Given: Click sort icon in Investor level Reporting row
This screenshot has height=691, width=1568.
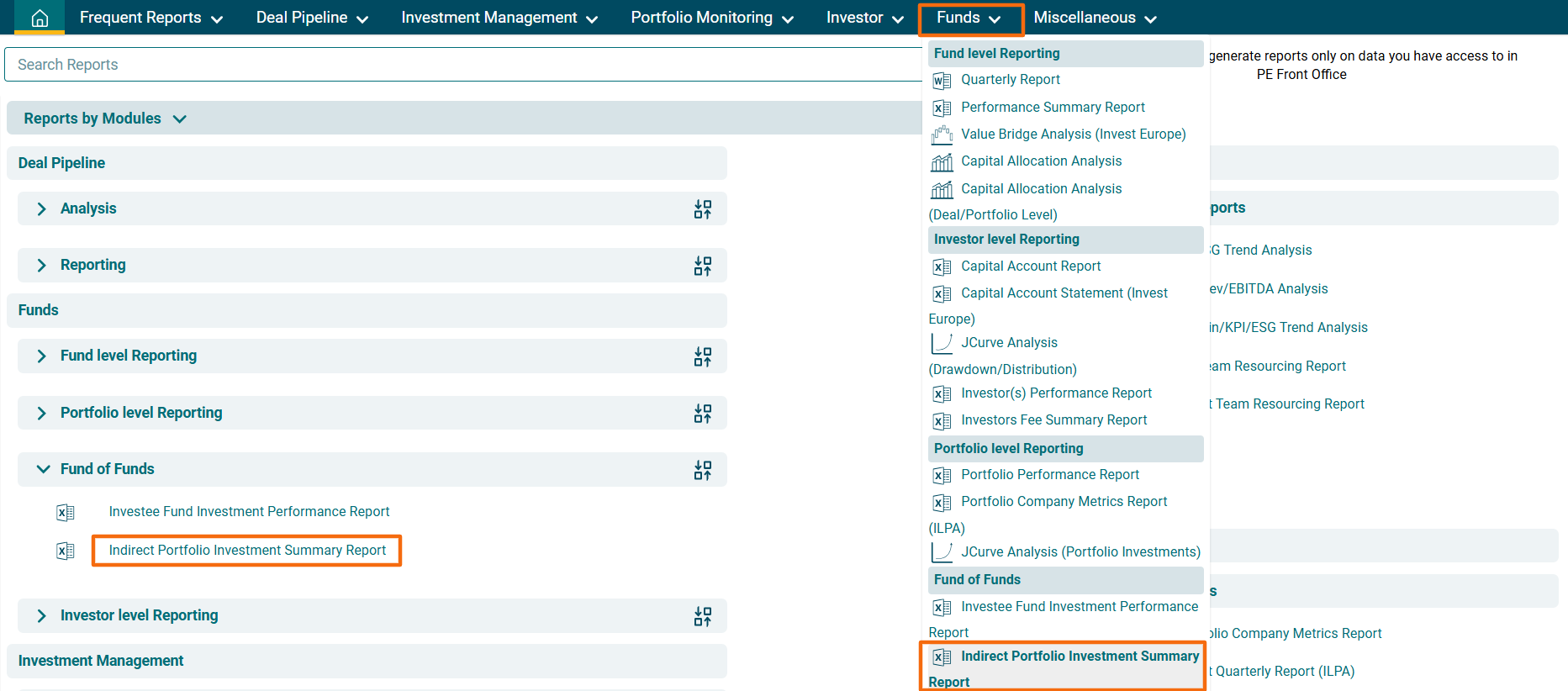Looking at the screenshot, I should click(702, 616).
